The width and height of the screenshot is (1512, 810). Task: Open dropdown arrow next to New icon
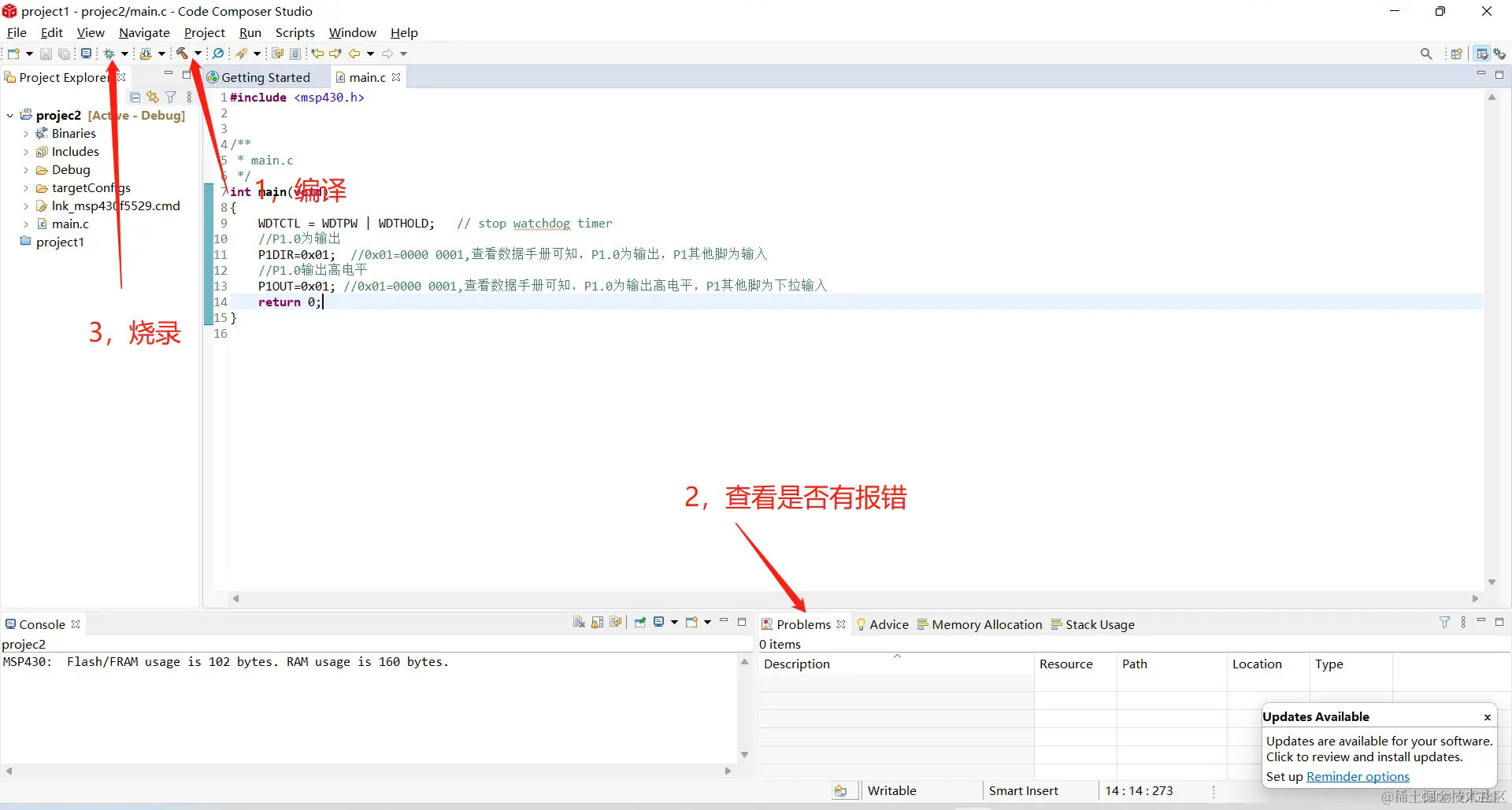29,54
